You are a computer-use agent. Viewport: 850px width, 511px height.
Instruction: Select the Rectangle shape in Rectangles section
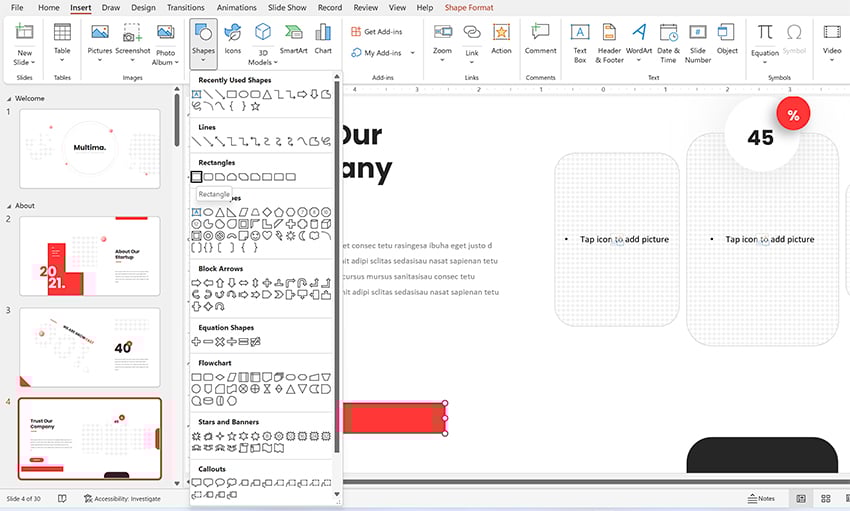point(197,177)
